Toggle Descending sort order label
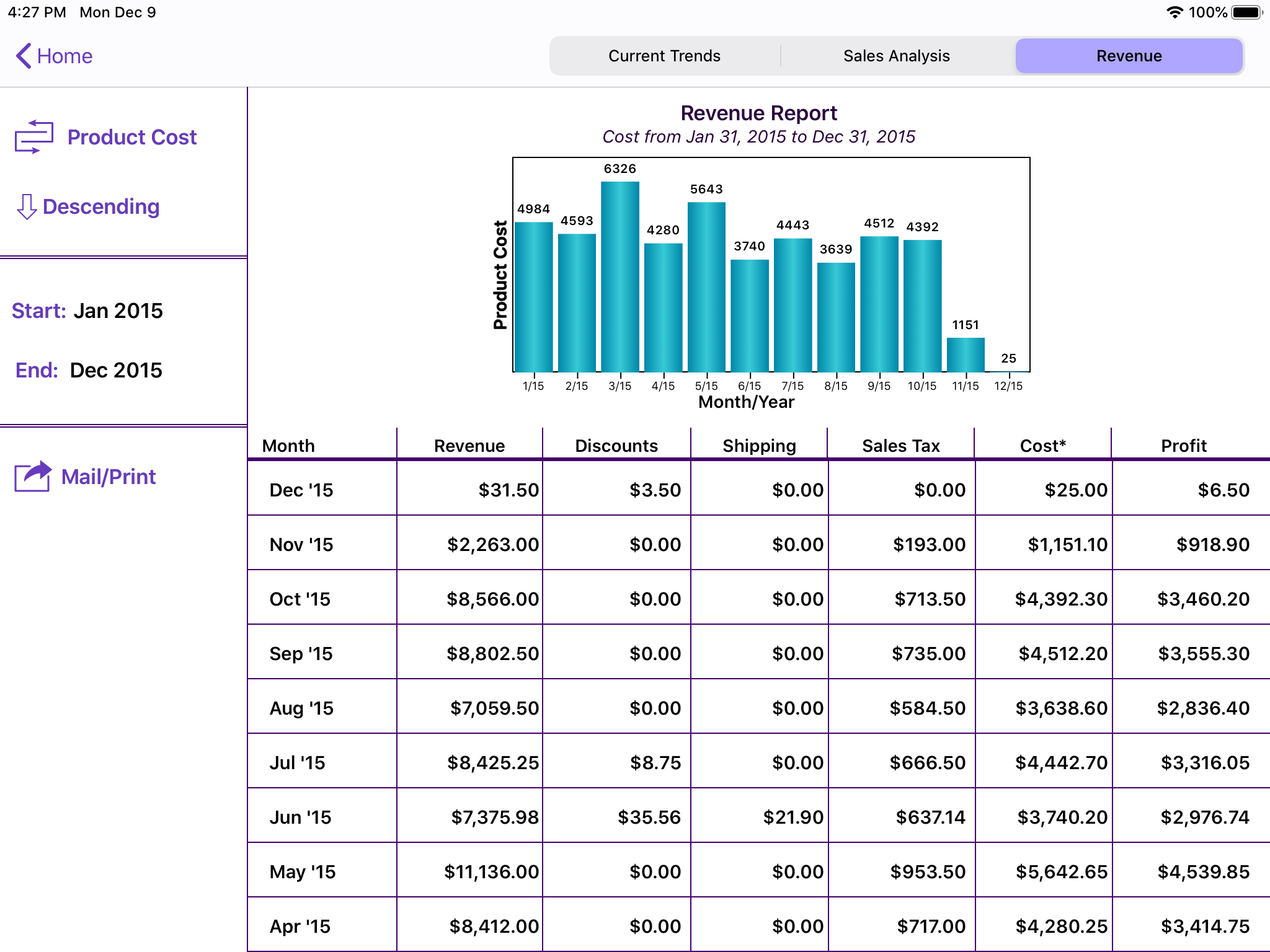Viewport: 1270px width, 952px height. pyautogui.click(x=101, y=207)
